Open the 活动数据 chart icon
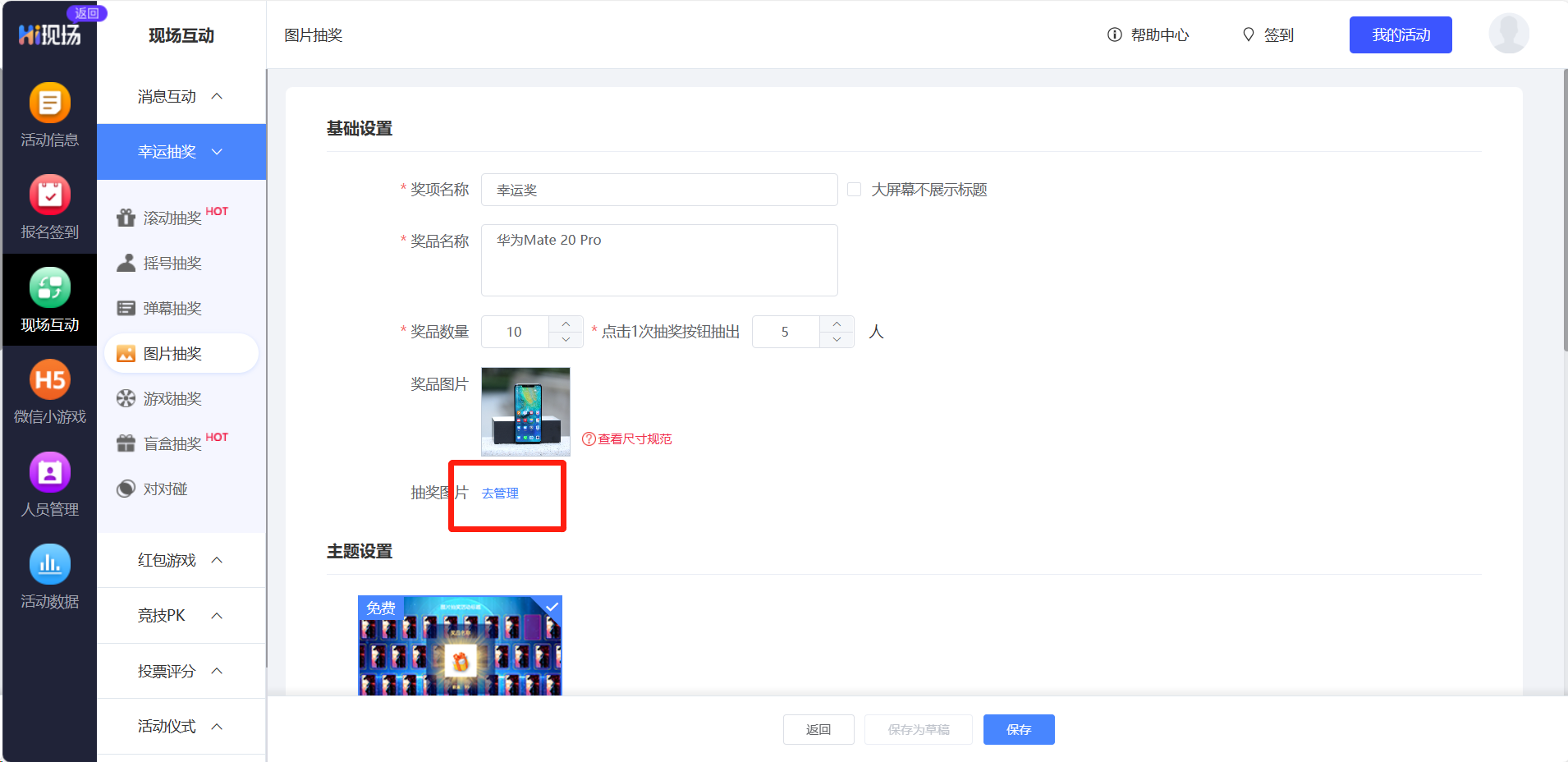The image size is (1568, 762). (49, 565)
